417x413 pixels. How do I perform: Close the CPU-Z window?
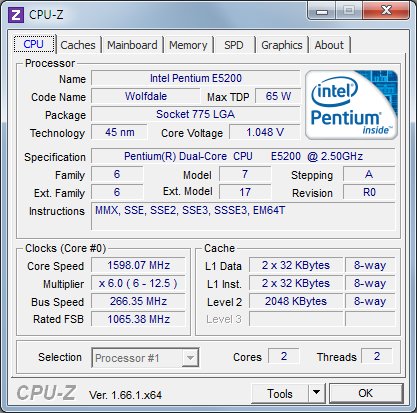386,11
